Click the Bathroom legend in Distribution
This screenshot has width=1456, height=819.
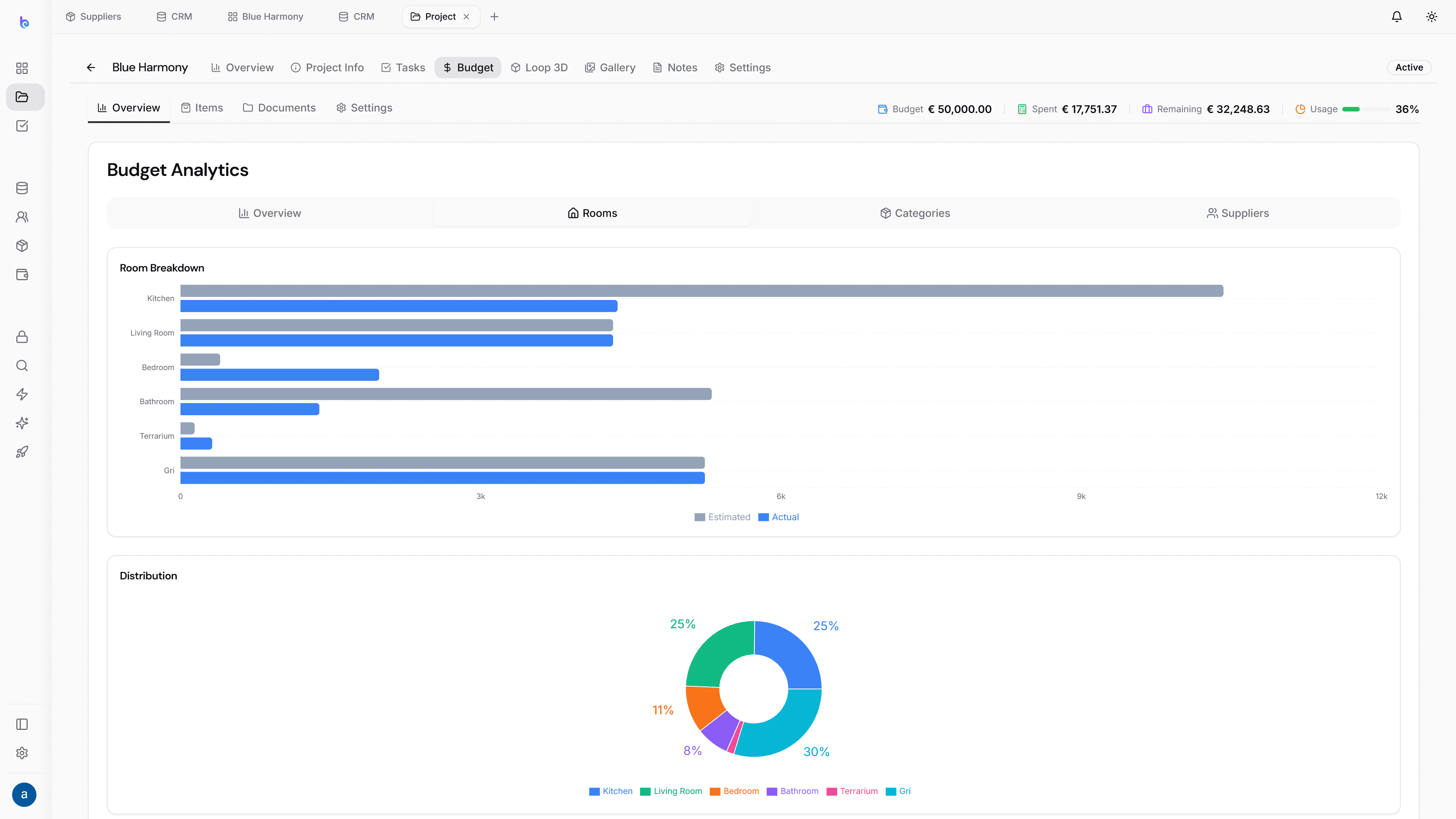[x=792, y=791]
